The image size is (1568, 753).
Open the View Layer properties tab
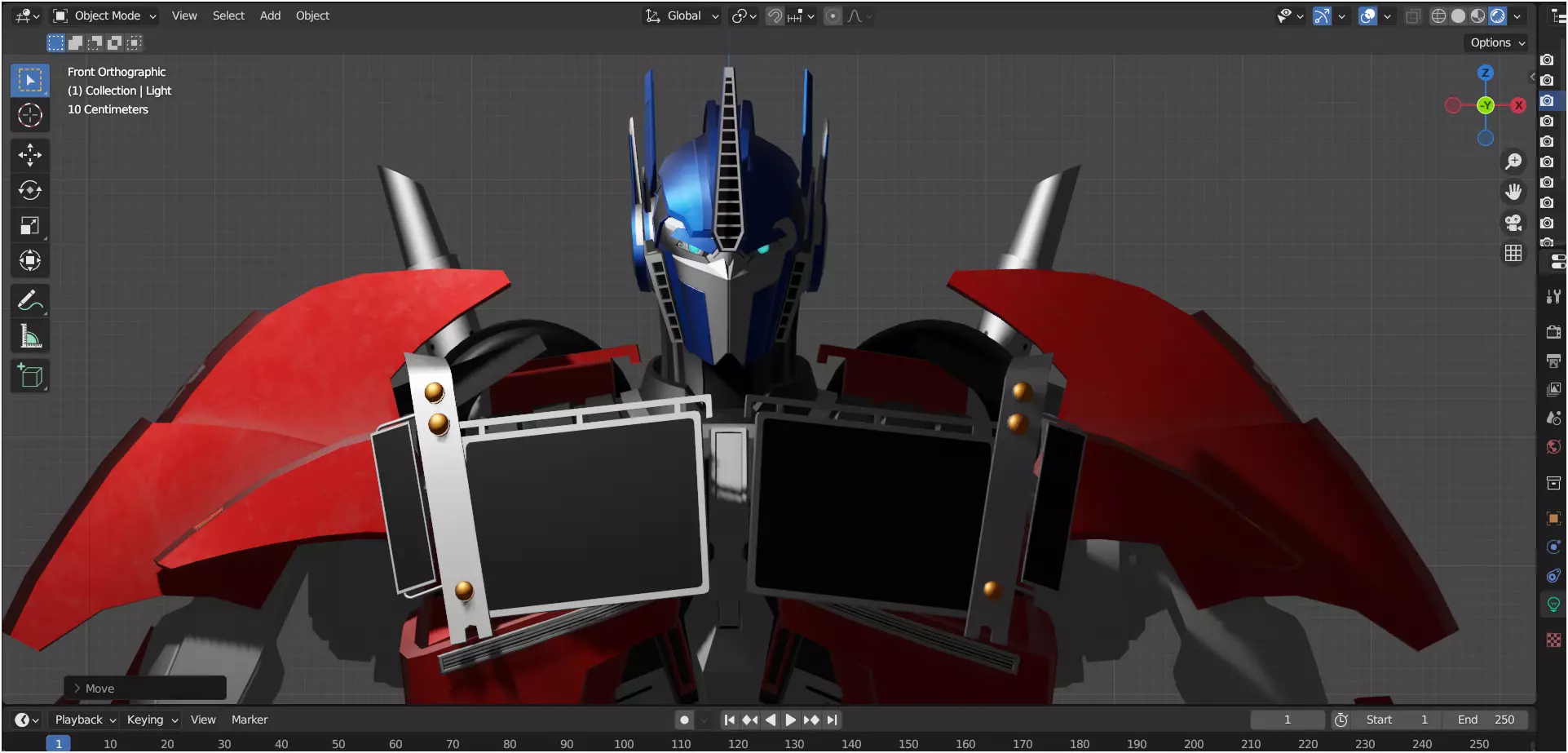coord(1553,389)
